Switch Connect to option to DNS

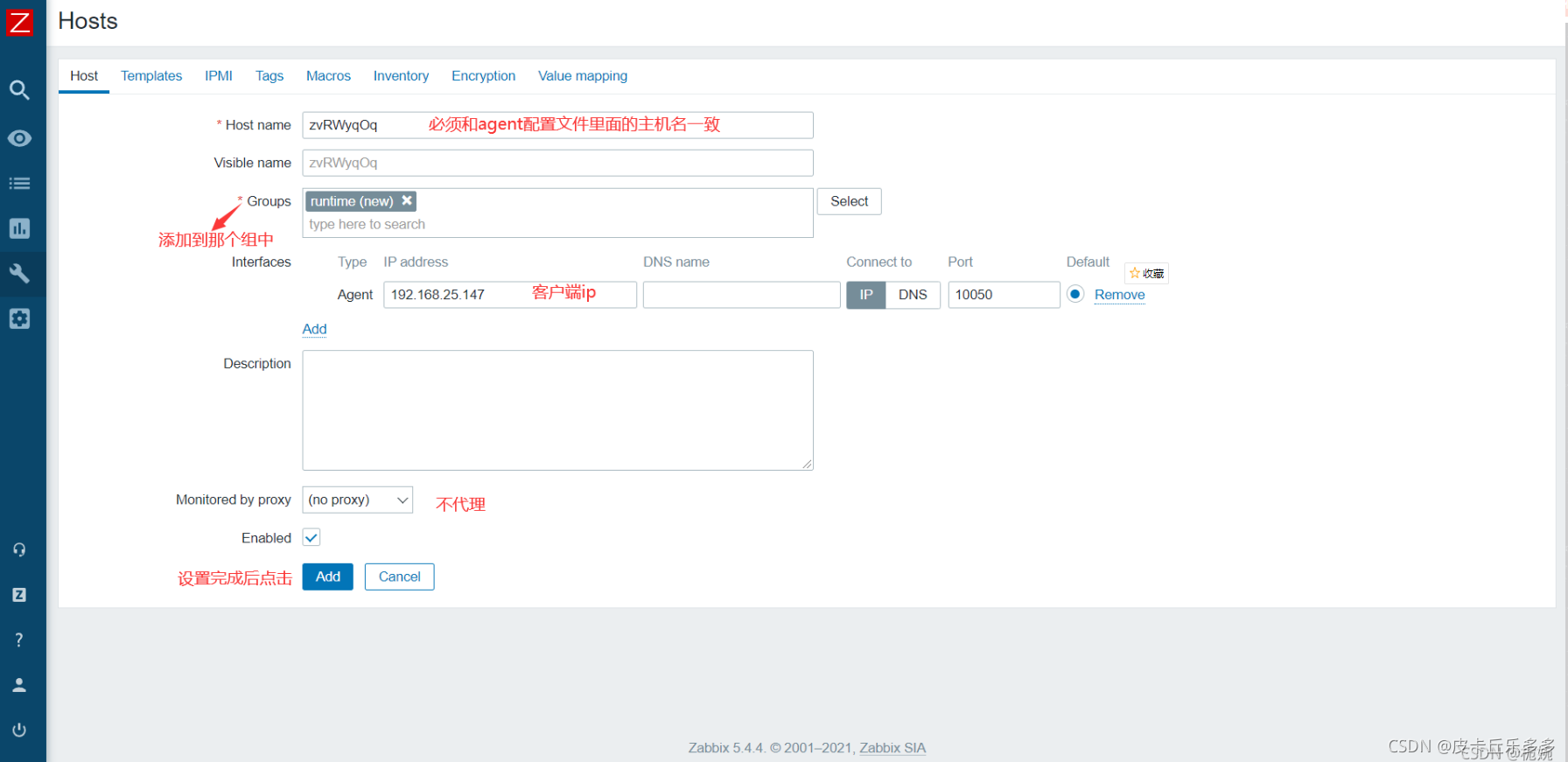click(x=913, y=295)
